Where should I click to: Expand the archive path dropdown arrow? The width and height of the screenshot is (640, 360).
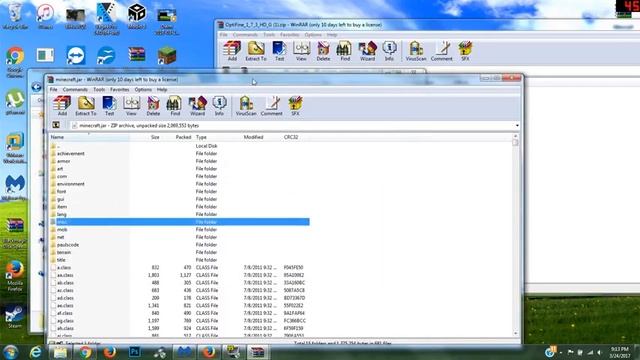coord(517,125)
